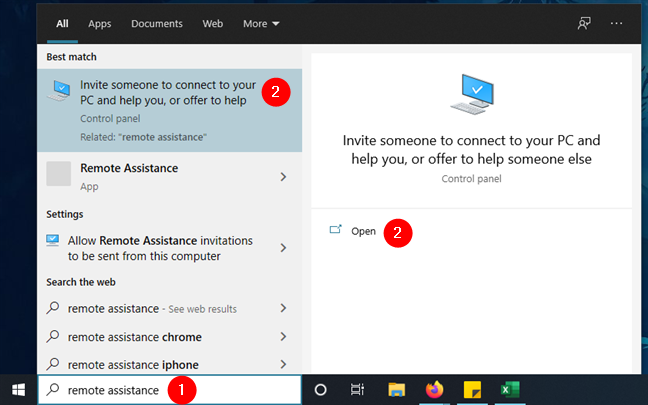Click the computer icon beside Best match result
648x405 pixels.
point(58,91)
